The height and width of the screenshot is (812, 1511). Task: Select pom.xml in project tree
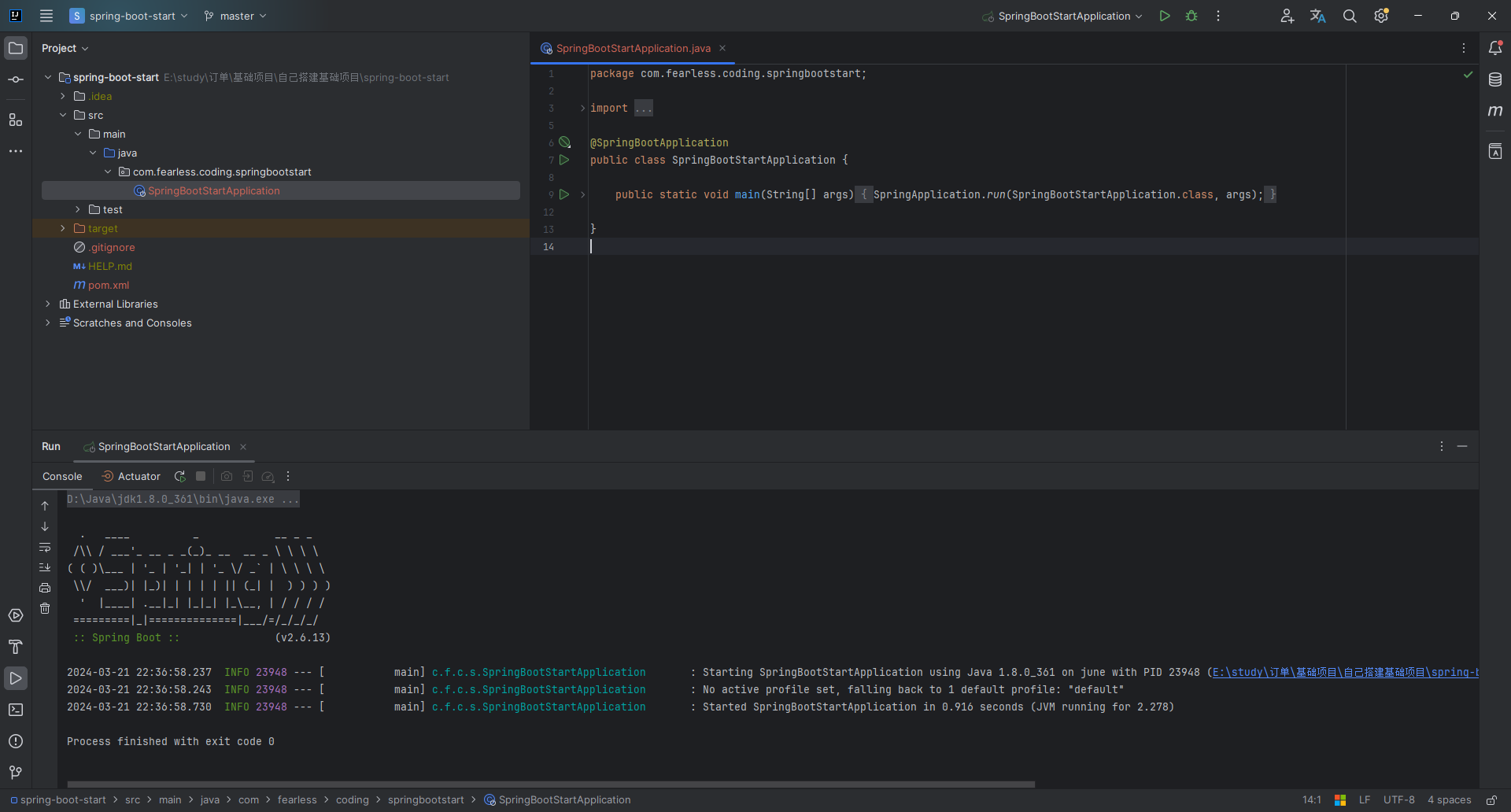tap(109, 285)
